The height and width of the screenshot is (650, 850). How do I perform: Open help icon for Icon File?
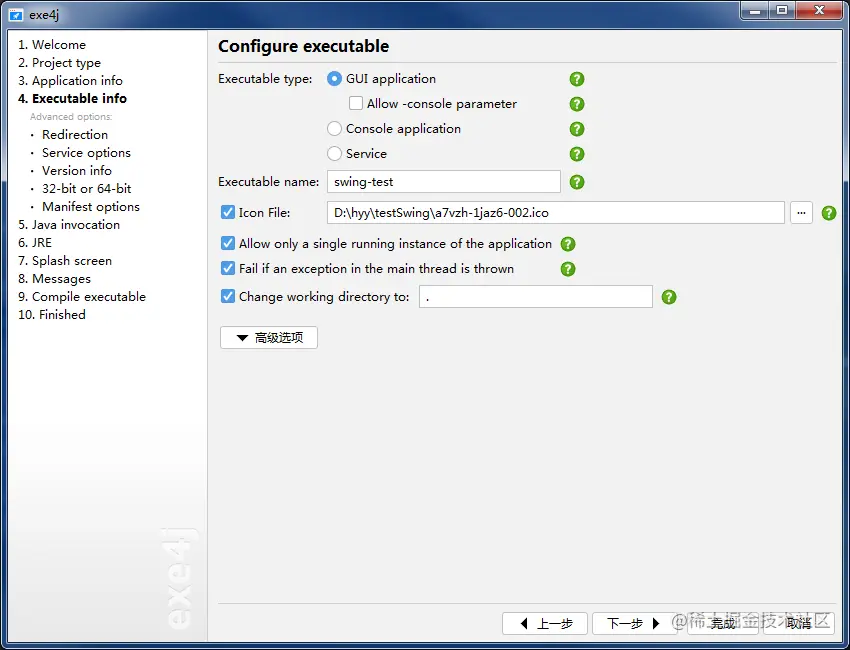pyautogui.click(x=829, y=213)
